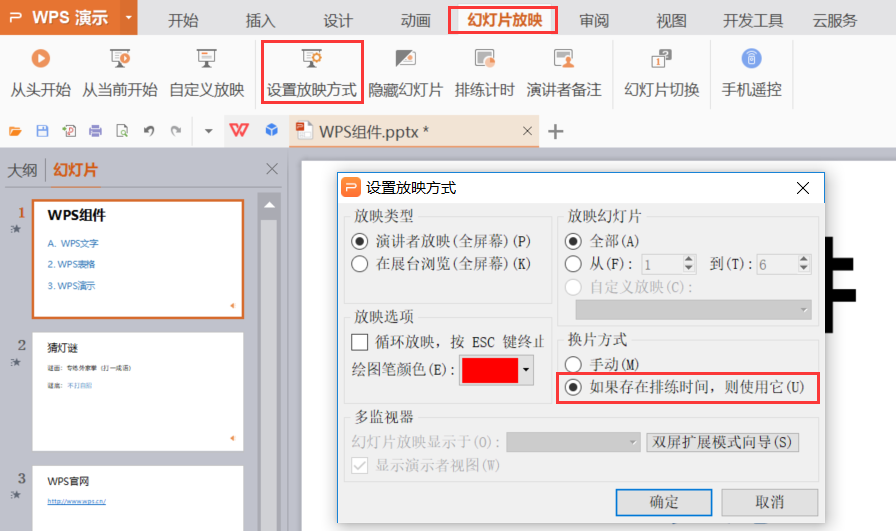The width and height of the screenshot is (896, 531).
Task: Click 幻灯片切换 transition icon
Action: (x=661, y=58)
